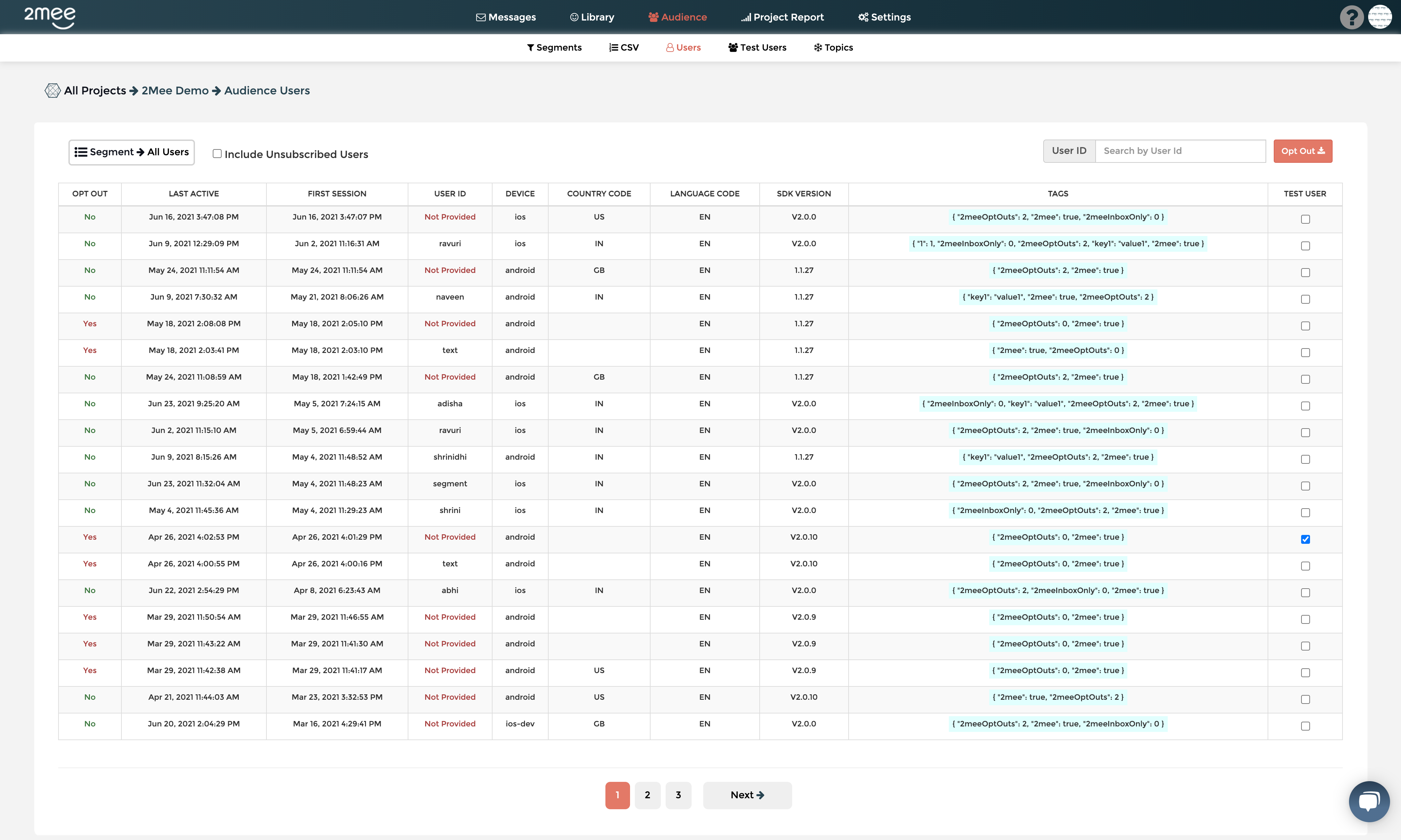Screen dimensions: 1401x840
Task: Go to 2Mee Demo breadcrumb
Action: (x=175, y=91)
